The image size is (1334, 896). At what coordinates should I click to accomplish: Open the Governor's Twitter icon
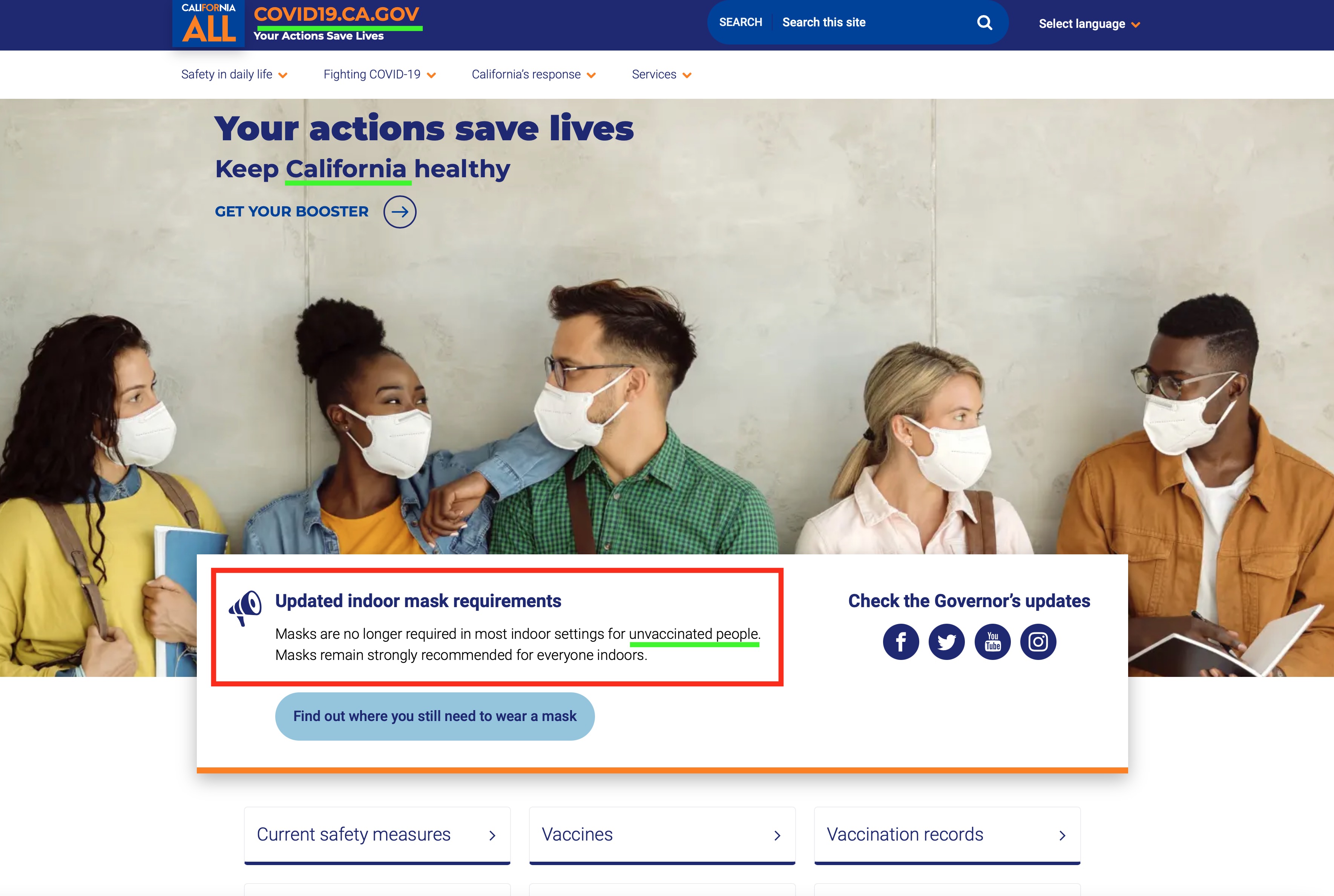pos(946,642)
